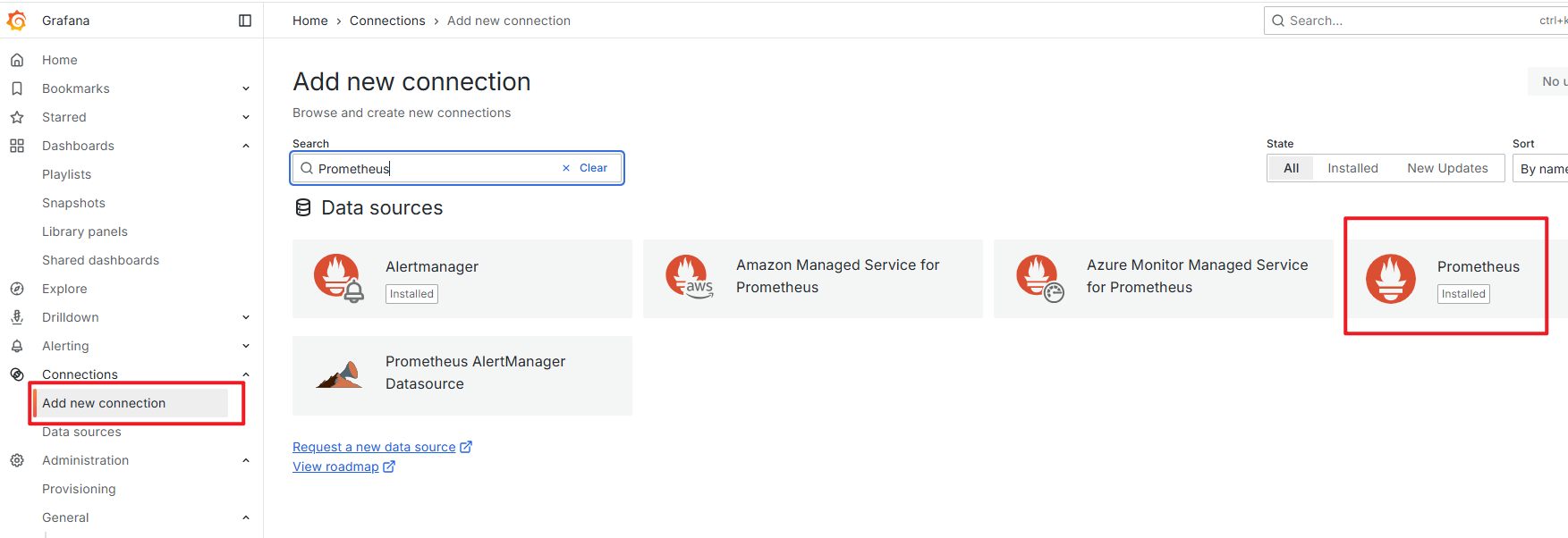Collapse the General section chevron

(x=246, y=517)
